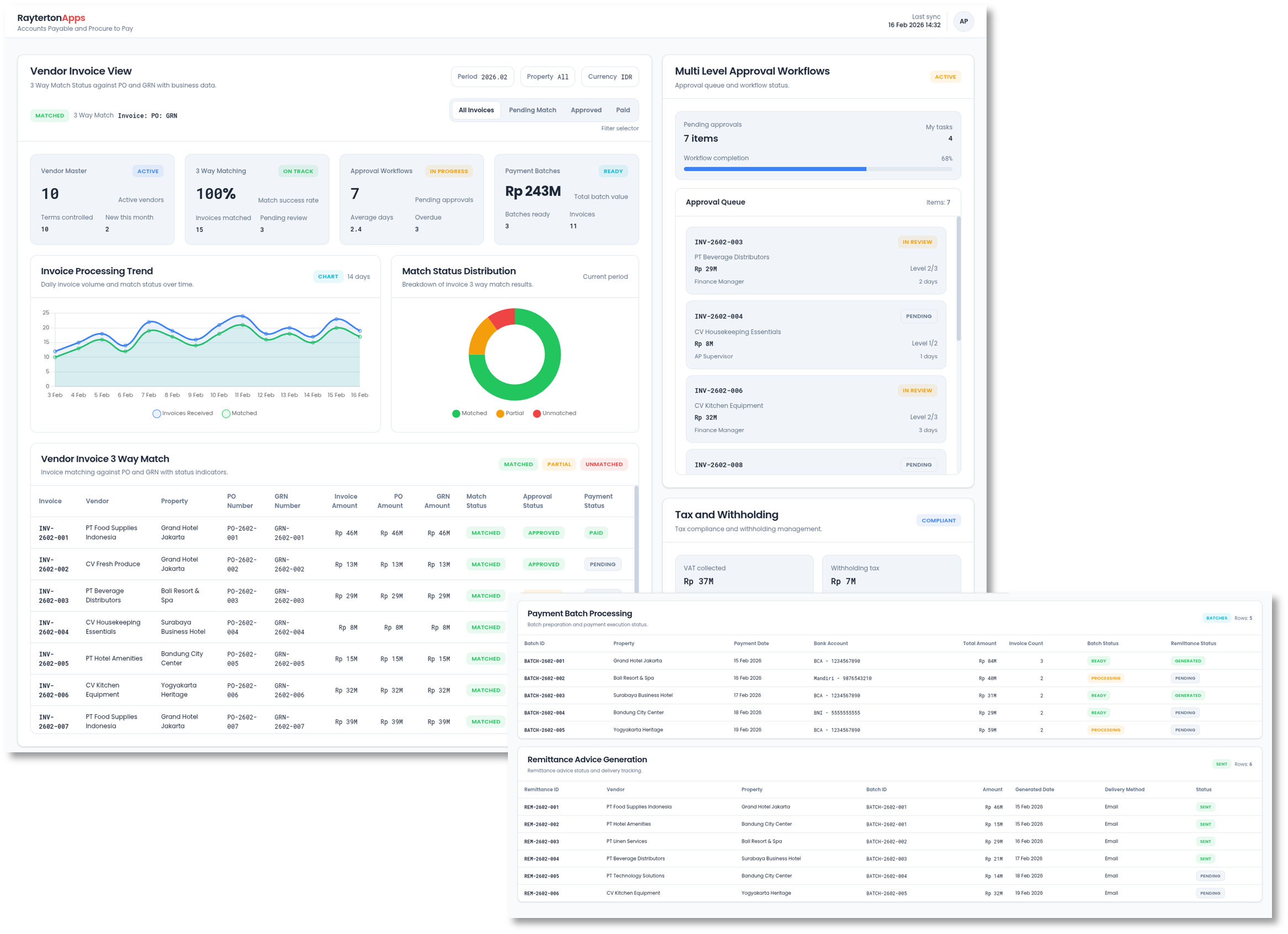Click the RaytertonApps logo

[x=51, y=18]
